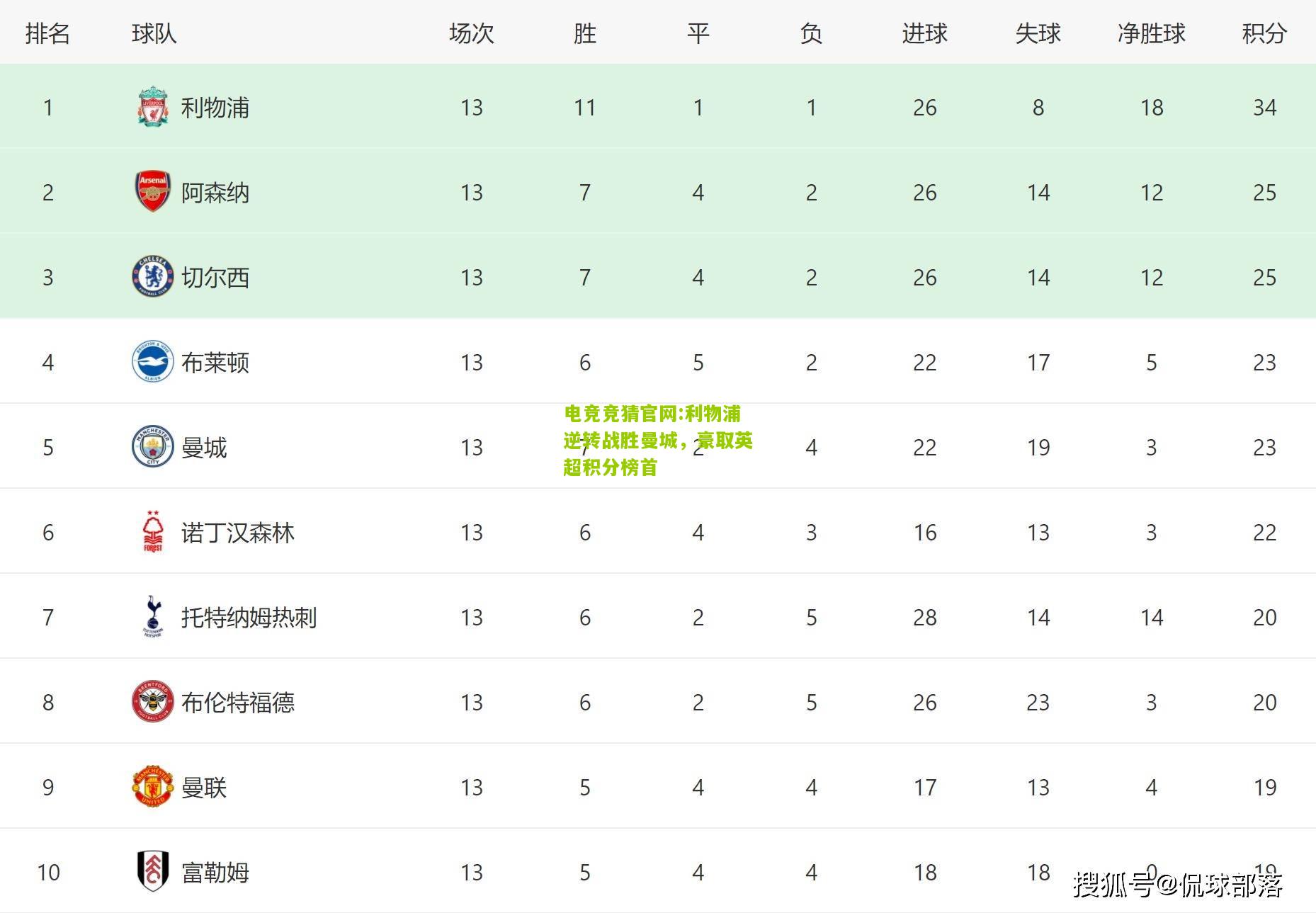This screenshot has height=913, width=1316.
Task: Open the 诺丁汉森林 team name link
Action: click(238, 533)
